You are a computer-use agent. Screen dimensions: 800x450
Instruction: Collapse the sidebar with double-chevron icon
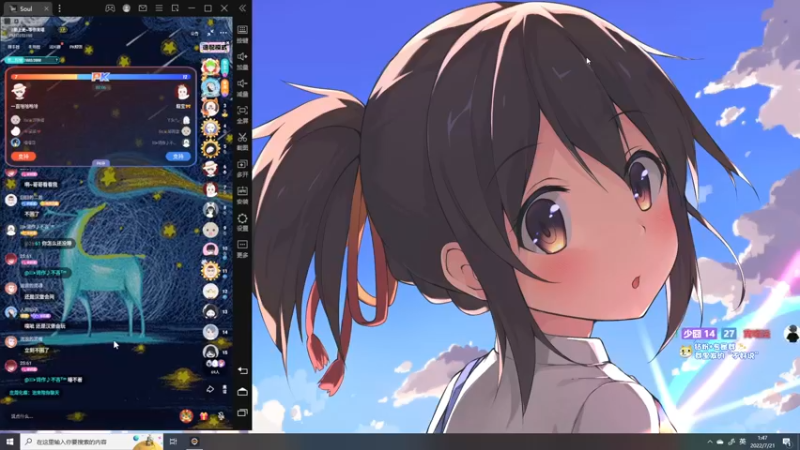pyautogui.click(x=242, y=8)
